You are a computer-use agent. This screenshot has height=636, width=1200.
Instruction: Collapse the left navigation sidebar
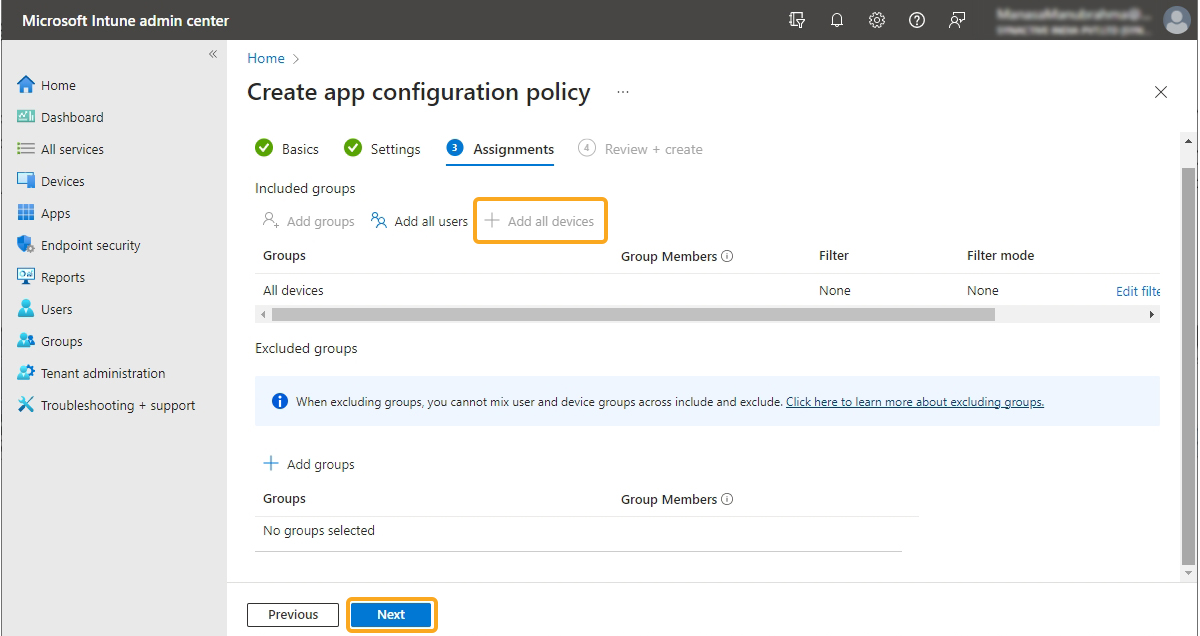[213, 54]
